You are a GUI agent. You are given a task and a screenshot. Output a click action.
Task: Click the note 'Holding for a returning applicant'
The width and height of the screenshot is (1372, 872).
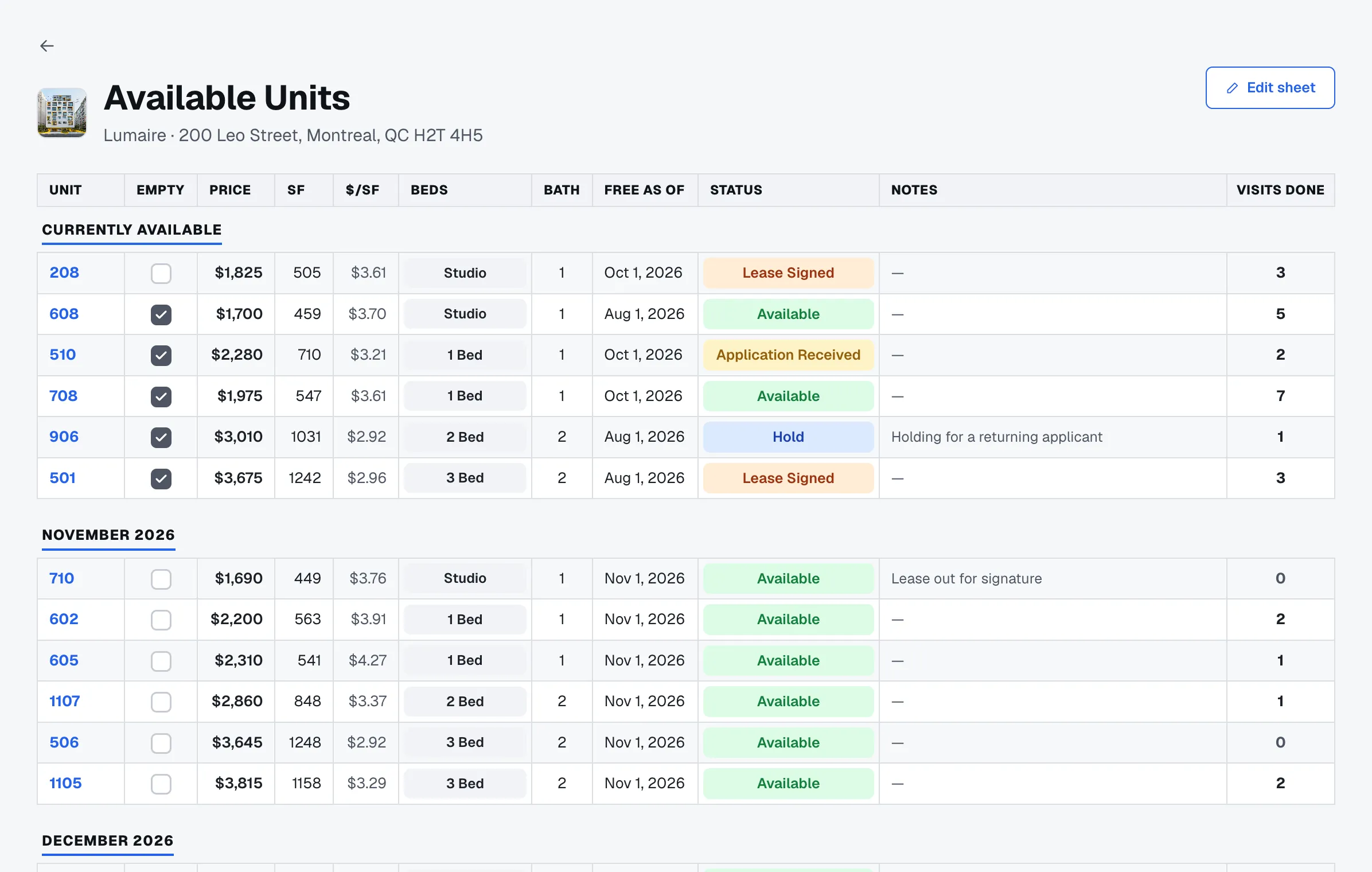[996, 437]
